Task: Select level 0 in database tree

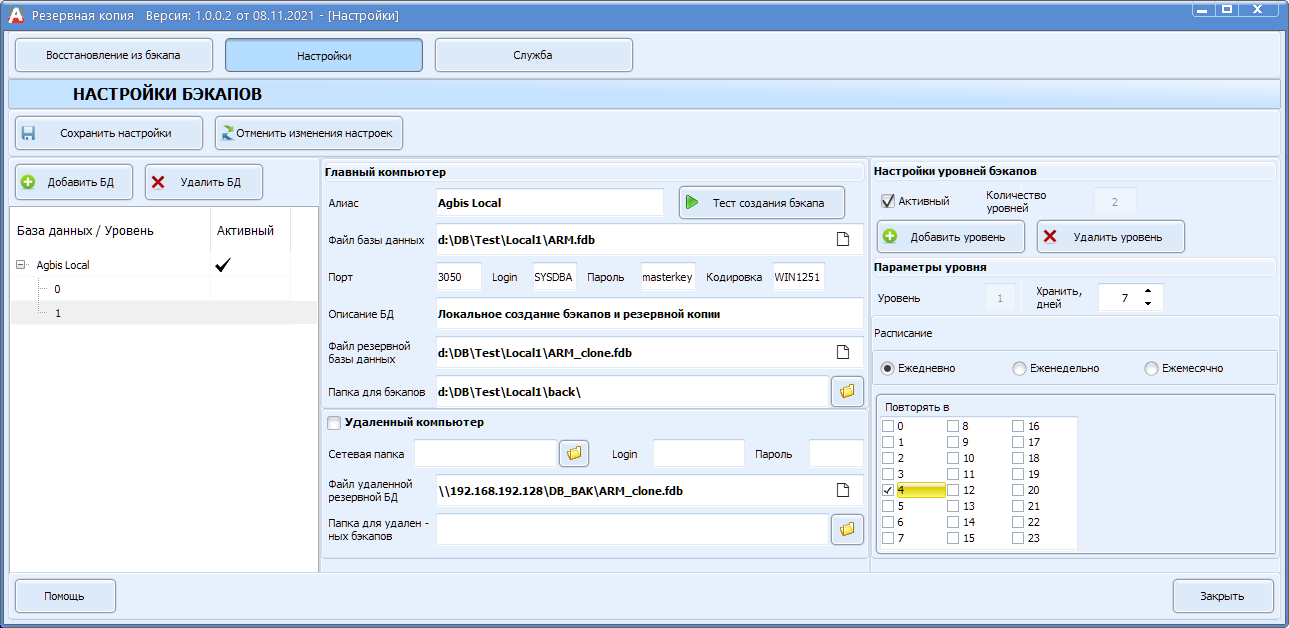Action: click(x=164, y=289)
